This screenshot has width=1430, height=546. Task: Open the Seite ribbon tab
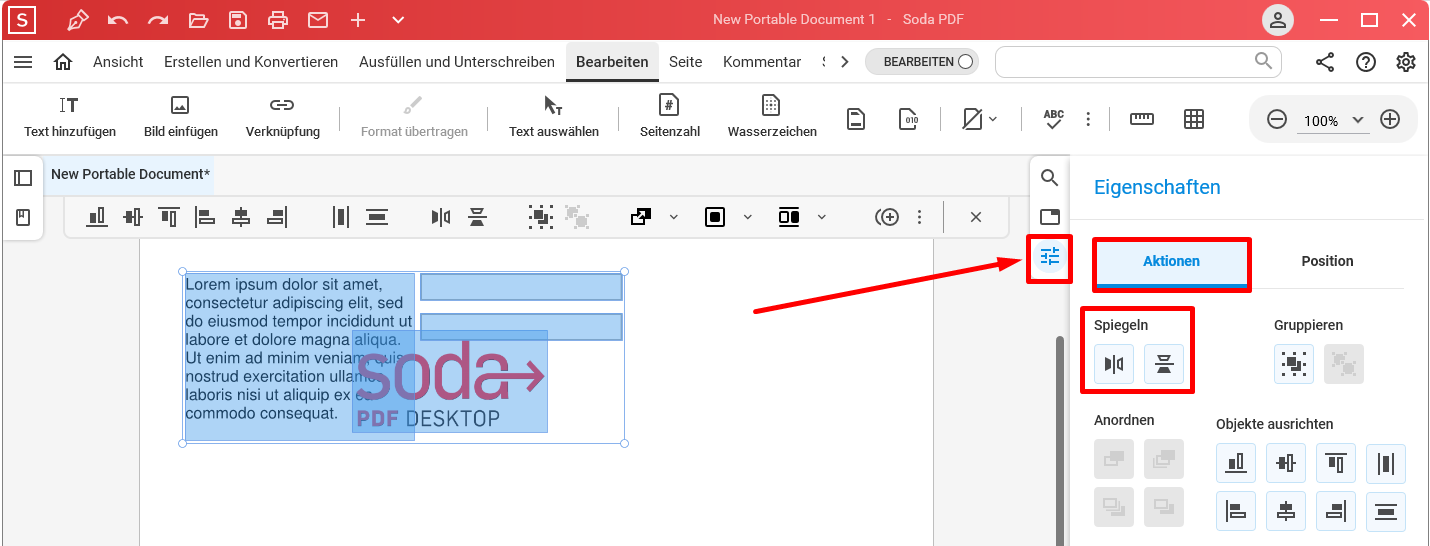point(685,62)
